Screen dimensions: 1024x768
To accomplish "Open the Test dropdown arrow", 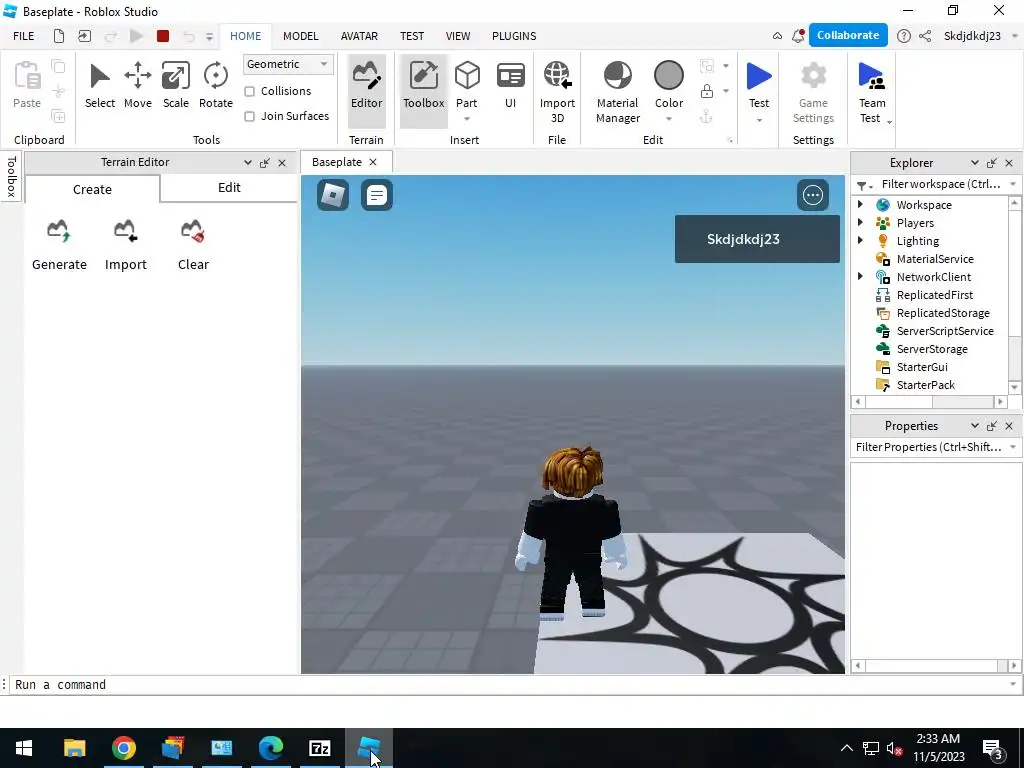I will tap(759, 120).
